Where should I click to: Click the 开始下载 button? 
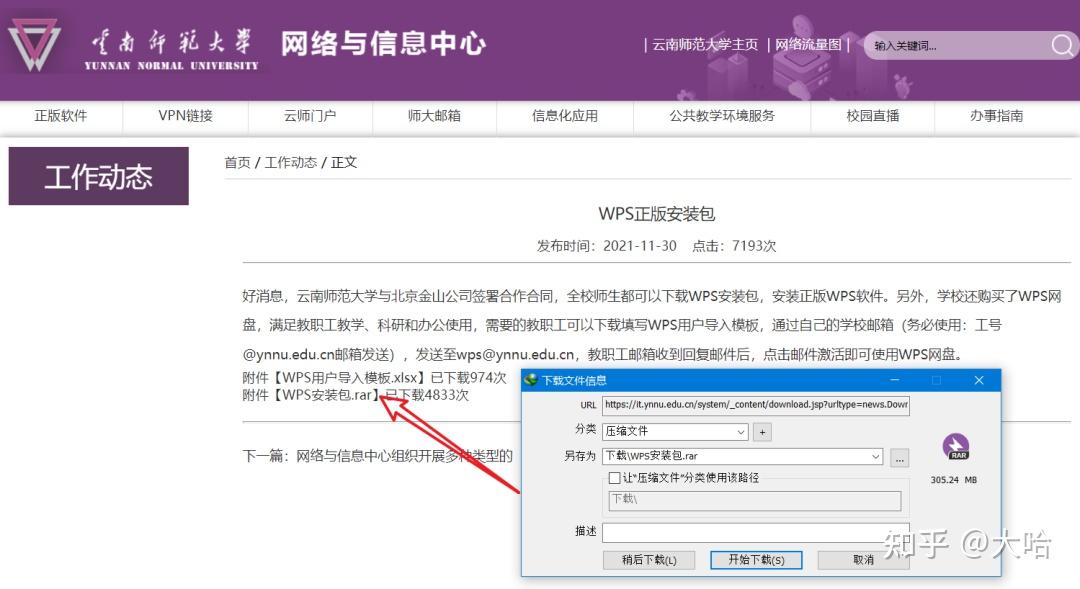pos(756,560)
